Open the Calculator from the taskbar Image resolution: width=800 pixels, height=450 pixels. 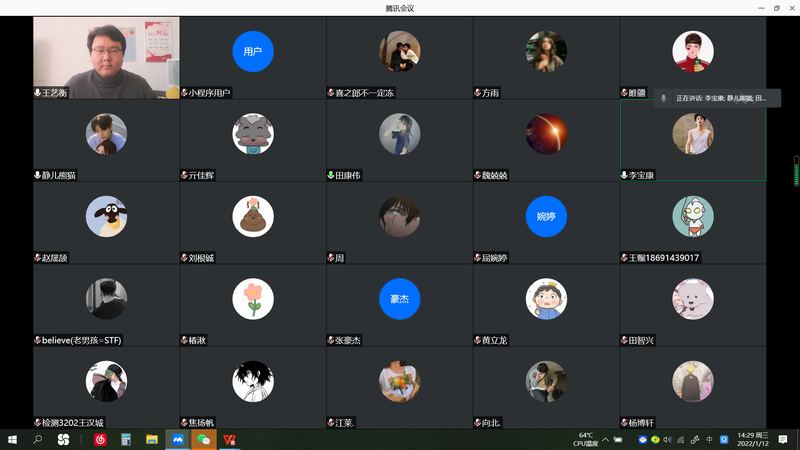pyautogui.click(x=126, y=439)
